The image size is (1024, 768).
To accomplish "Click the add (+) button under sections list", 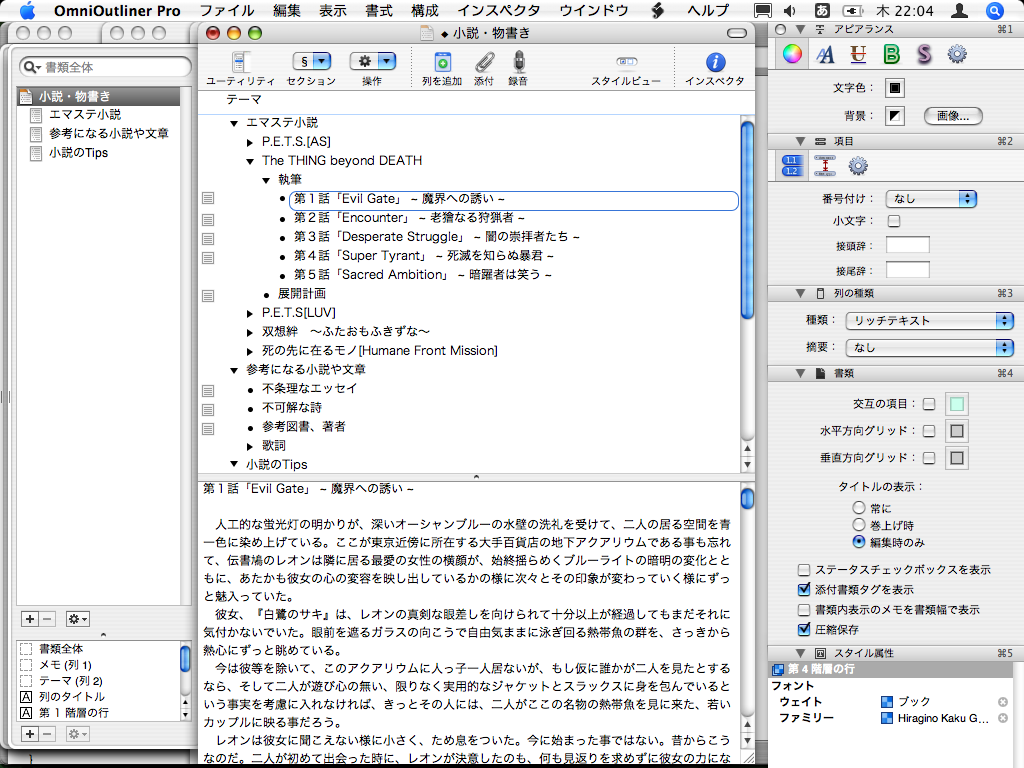I will tap(29, 618).
